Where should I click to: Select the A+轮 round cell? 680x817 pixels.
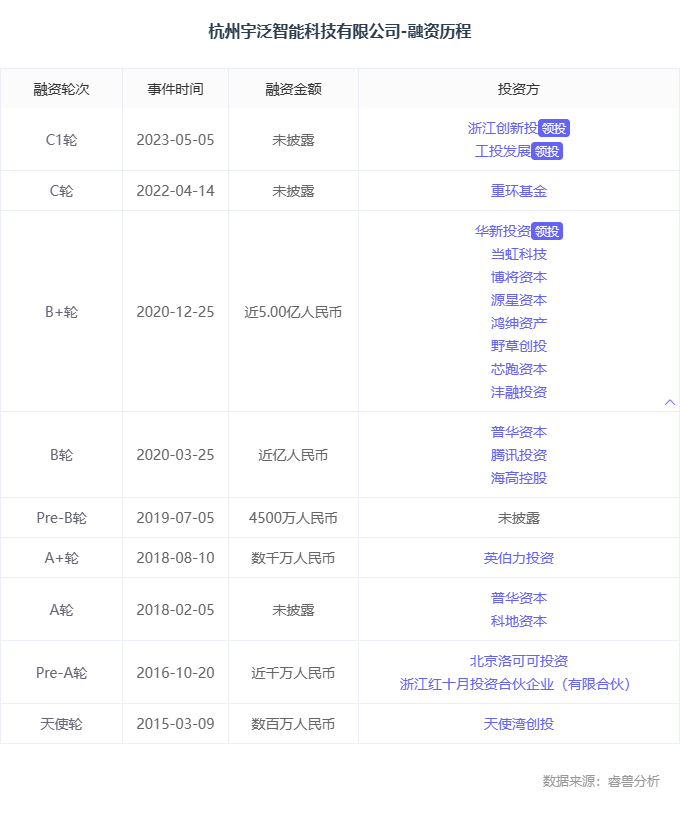[x=61, y=559]
